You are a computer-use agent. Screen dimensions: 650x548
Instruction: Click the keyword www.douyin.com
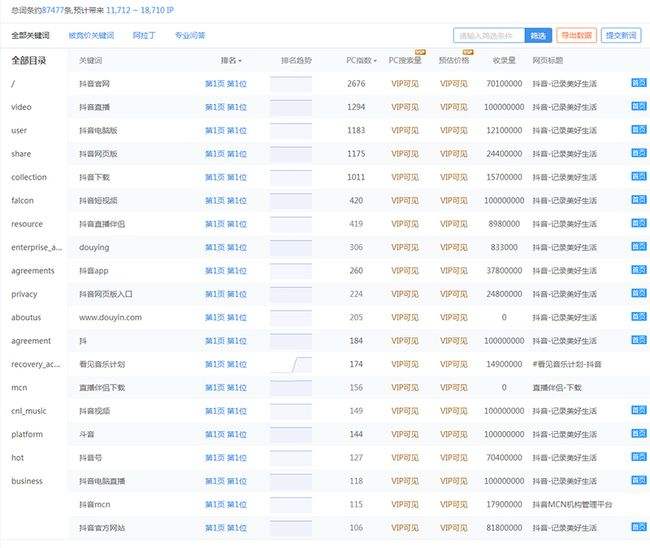pos(110,318)
